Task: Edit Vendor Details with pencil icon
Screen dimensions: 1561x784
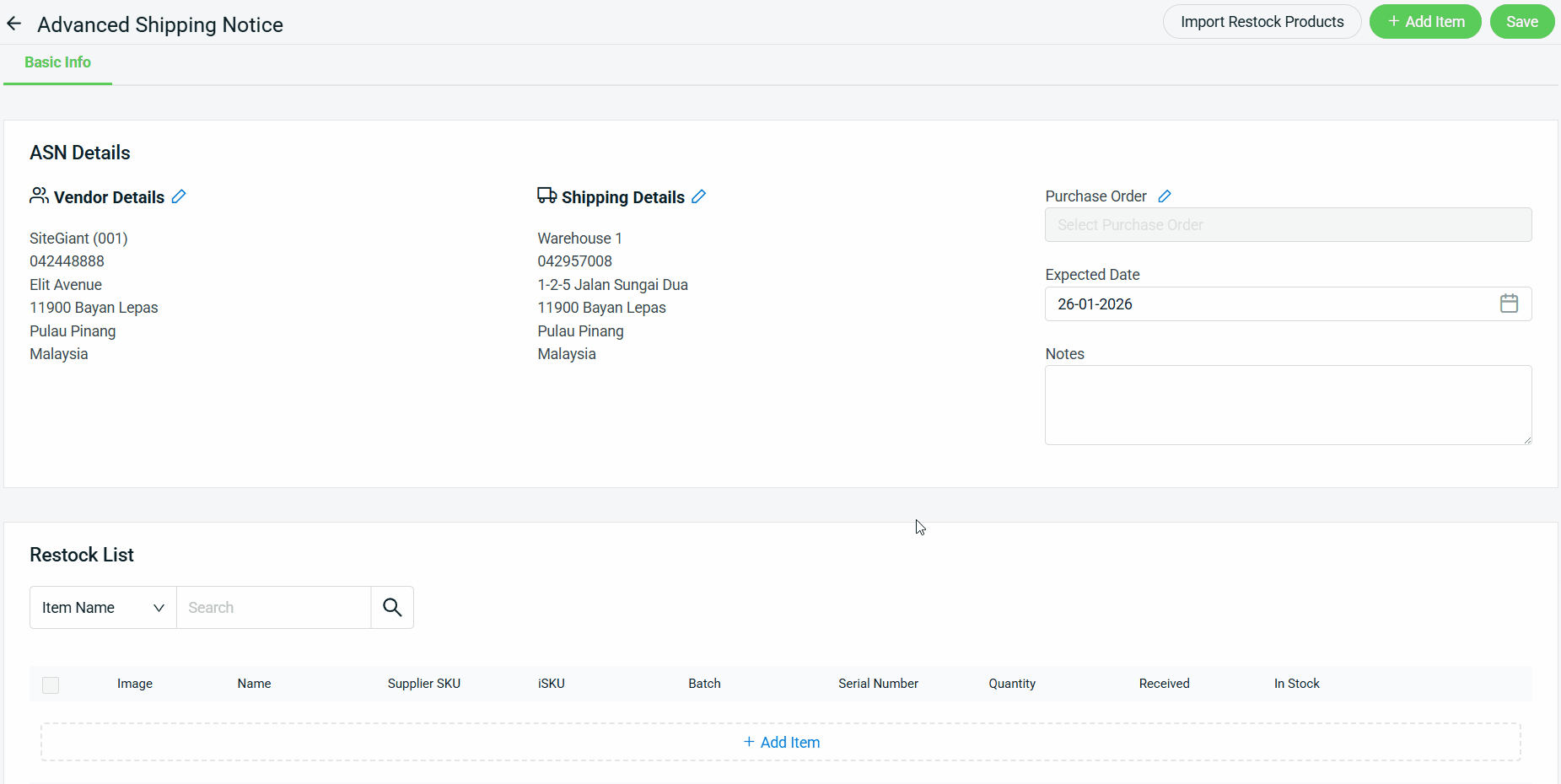Action: tap(179, 196)
